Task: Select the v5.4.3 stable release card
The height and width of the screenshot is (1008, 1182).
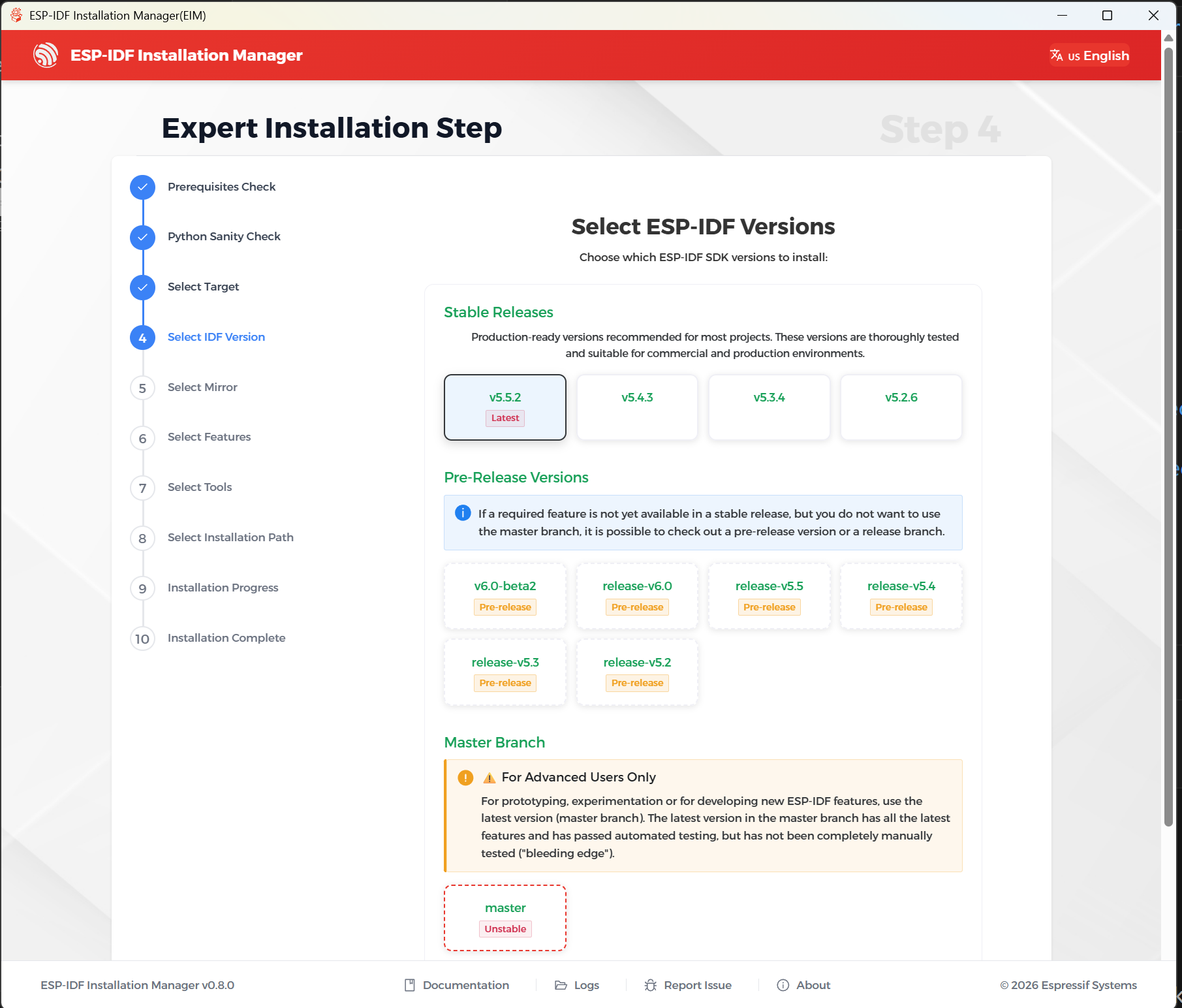Action: click(637, 407)
